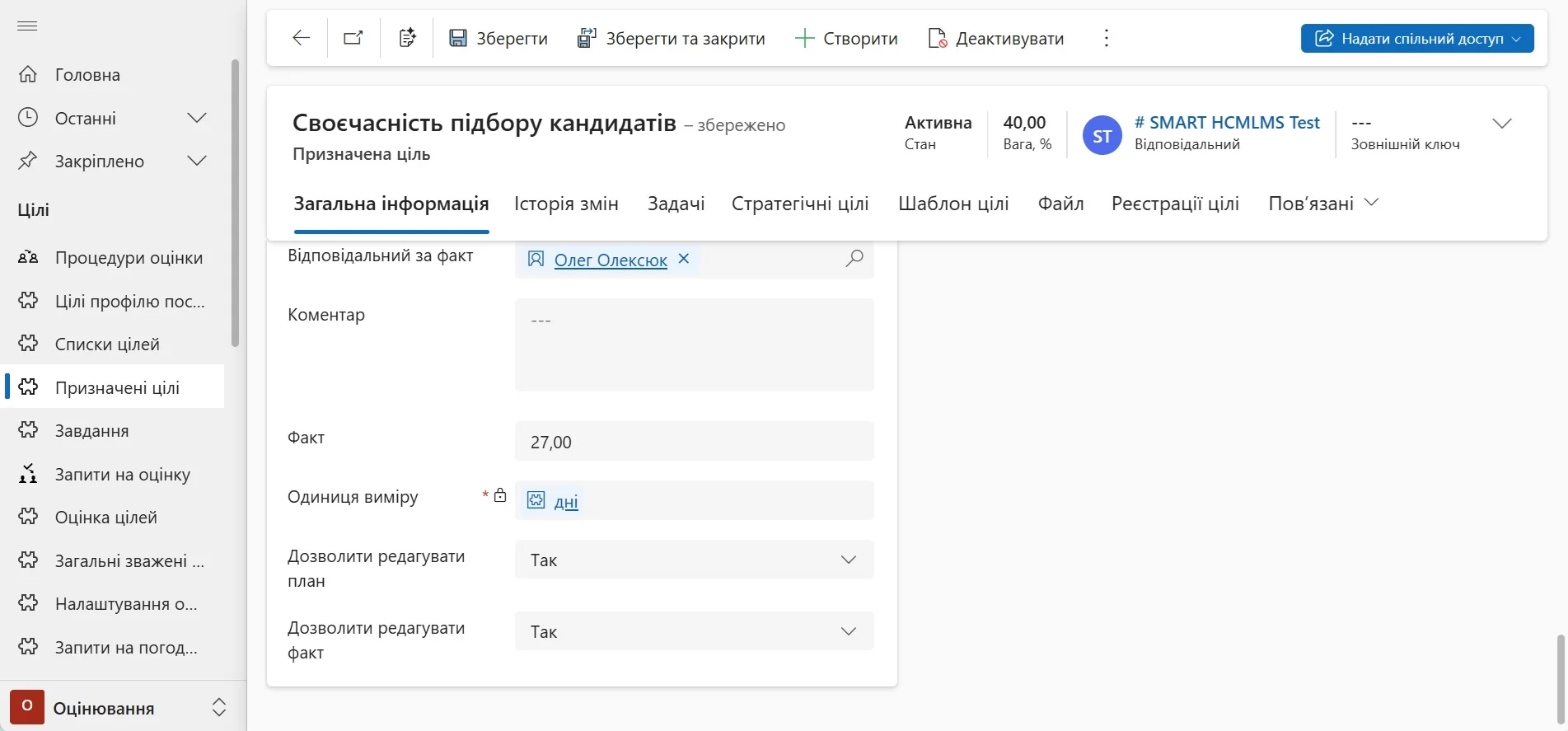Toggle the hamburger navigation menu
This screenshot has width=1568, height=731.
click(x=27, y=26)
